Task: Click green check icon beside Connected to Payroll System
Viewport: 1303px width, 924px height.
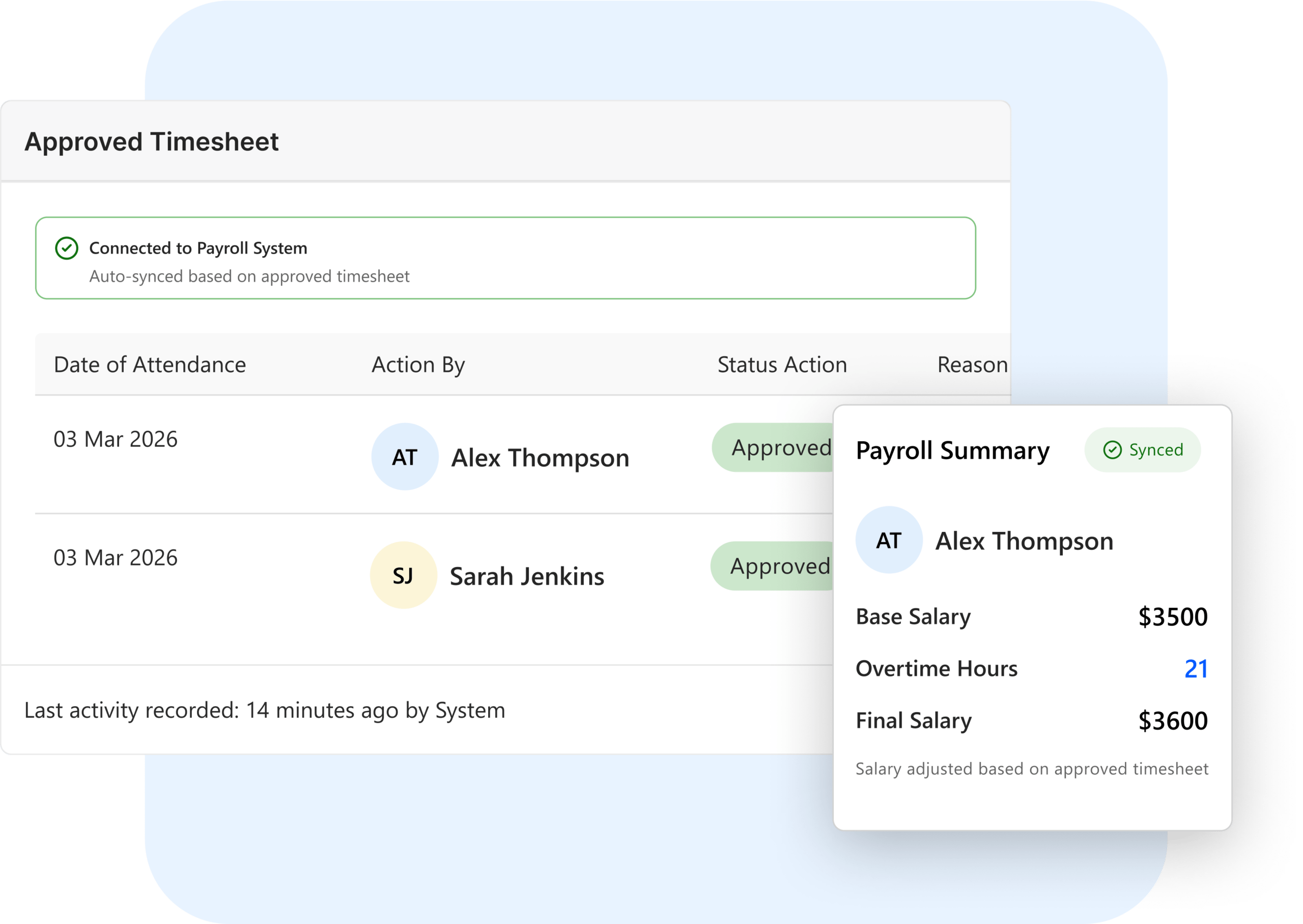Action: point(67,248)
